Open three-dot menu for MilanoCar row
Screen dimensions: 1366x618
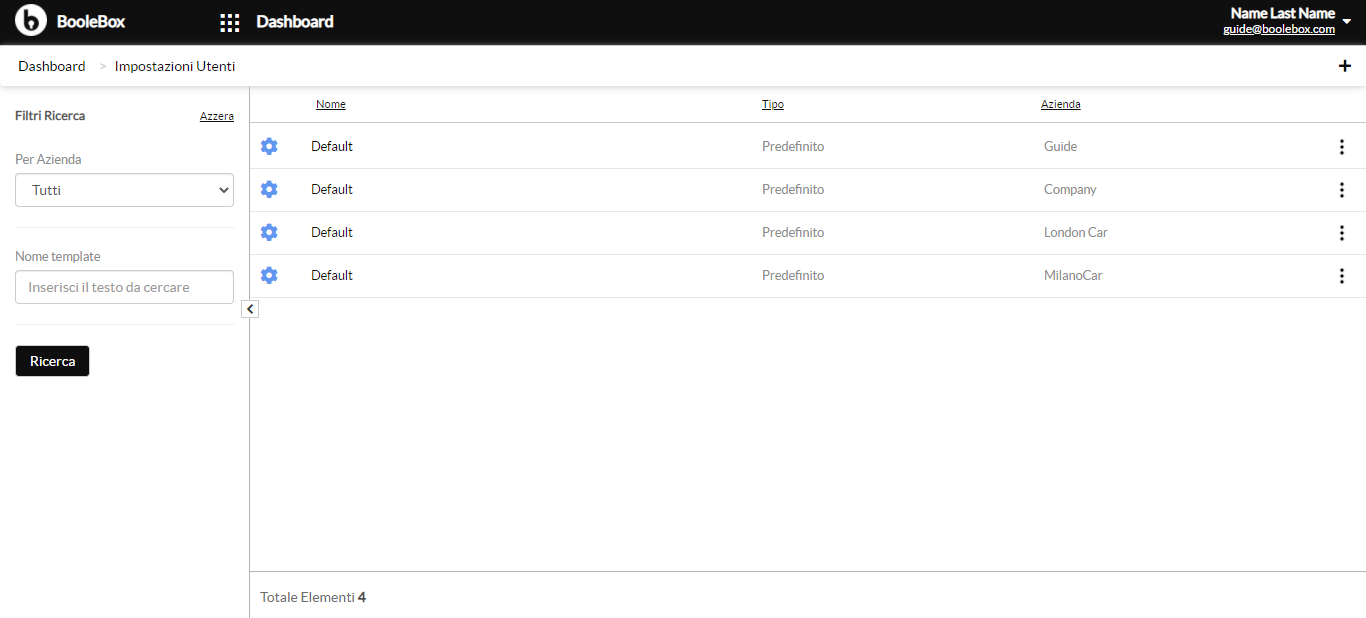(x=1342, y=276)
